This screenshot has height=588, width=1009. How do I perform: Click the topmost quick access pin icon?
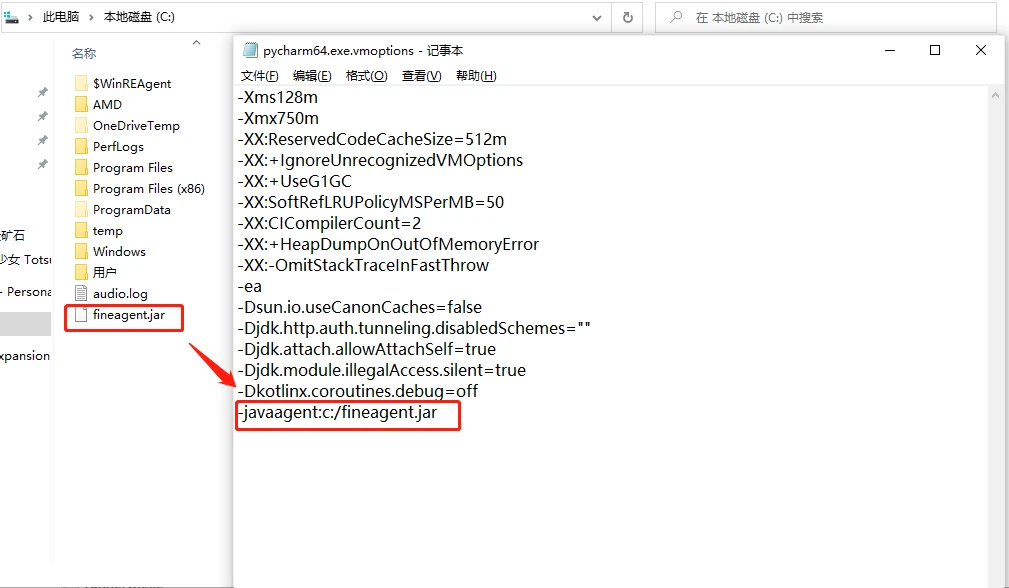(x=42, y=92)
